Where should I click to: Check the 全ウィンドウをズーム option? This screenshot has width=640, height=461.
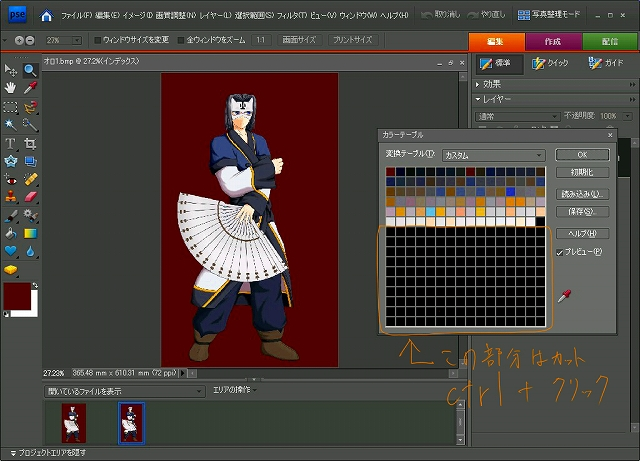[x=180, y=40]
